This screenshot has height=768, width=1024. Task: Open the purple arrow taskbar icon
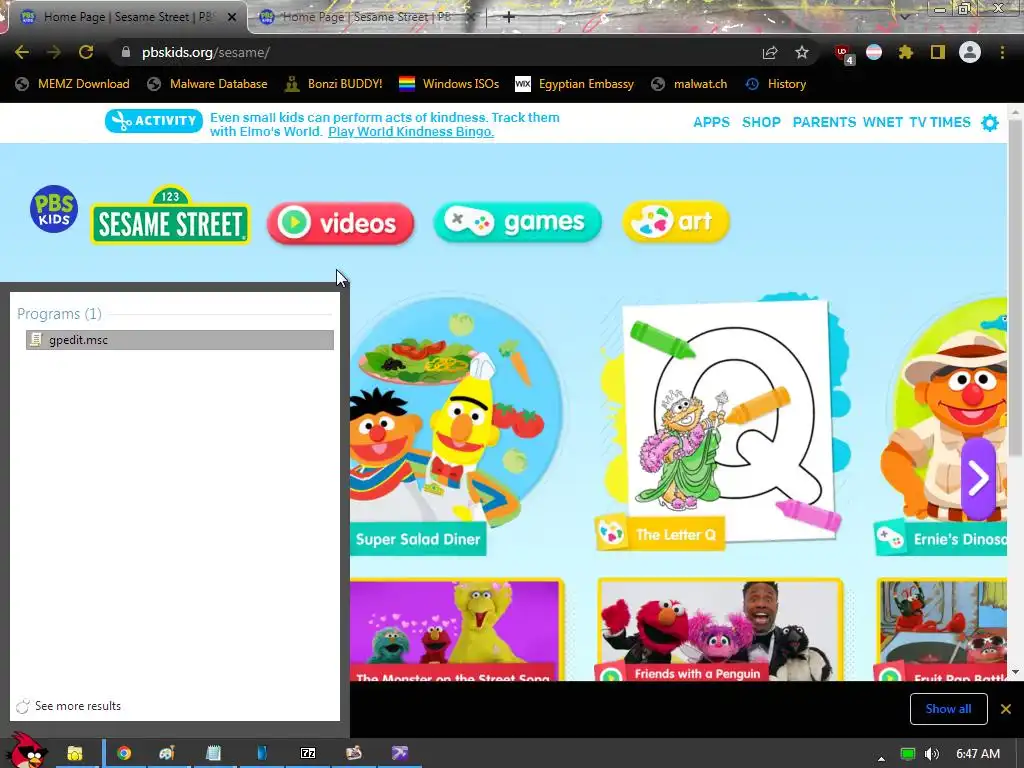coord(400,754)
